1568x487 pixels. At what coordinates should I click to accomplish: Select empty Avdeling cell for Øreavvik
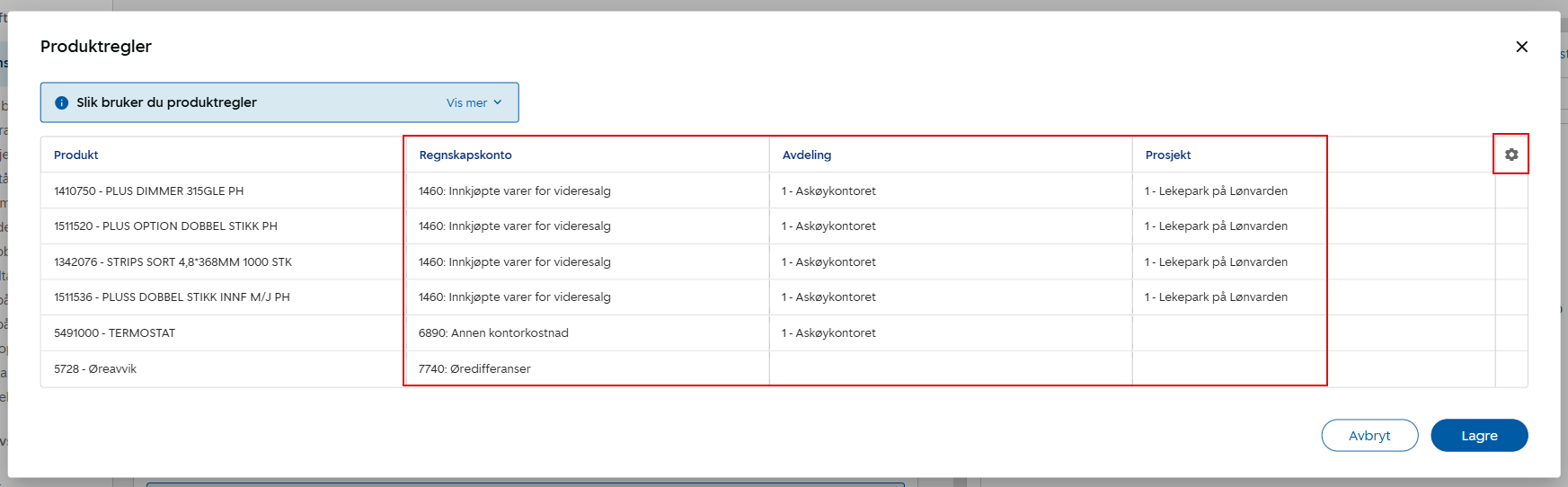coord(951,369)
